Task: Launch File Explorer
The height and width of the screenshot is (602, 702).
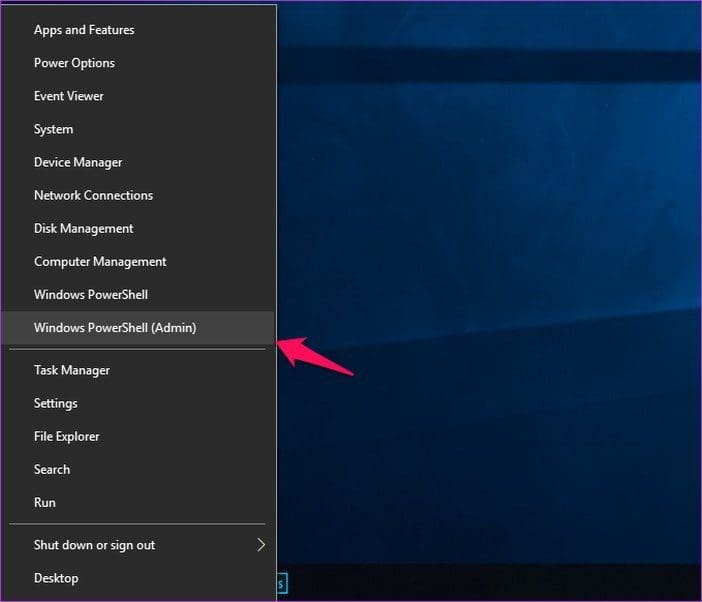Action: tap(138, 436)
